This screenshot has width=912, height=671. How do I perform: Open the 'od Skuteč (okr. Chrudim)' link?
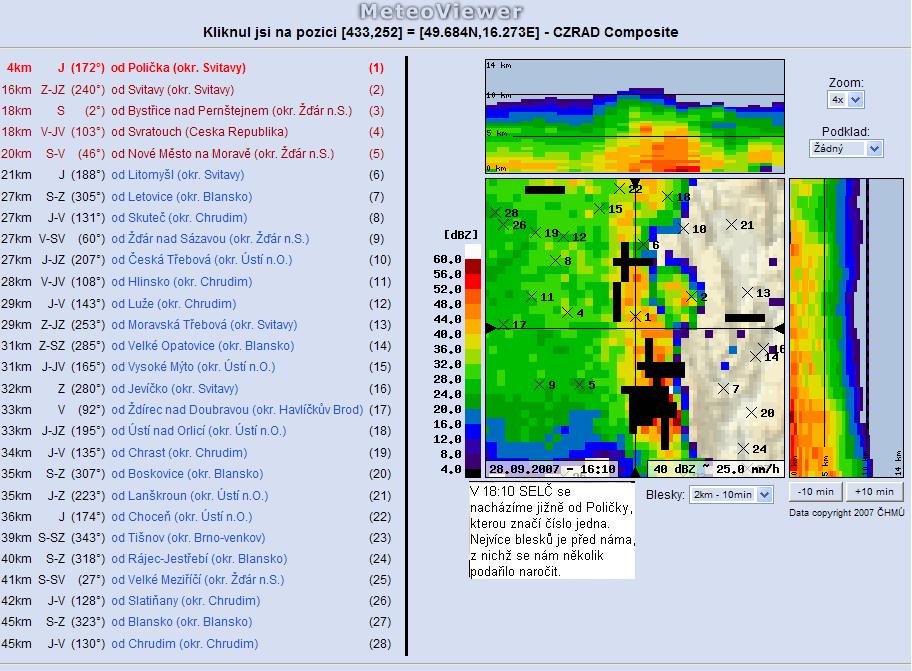pyautogui.click(x=179, y=217)
